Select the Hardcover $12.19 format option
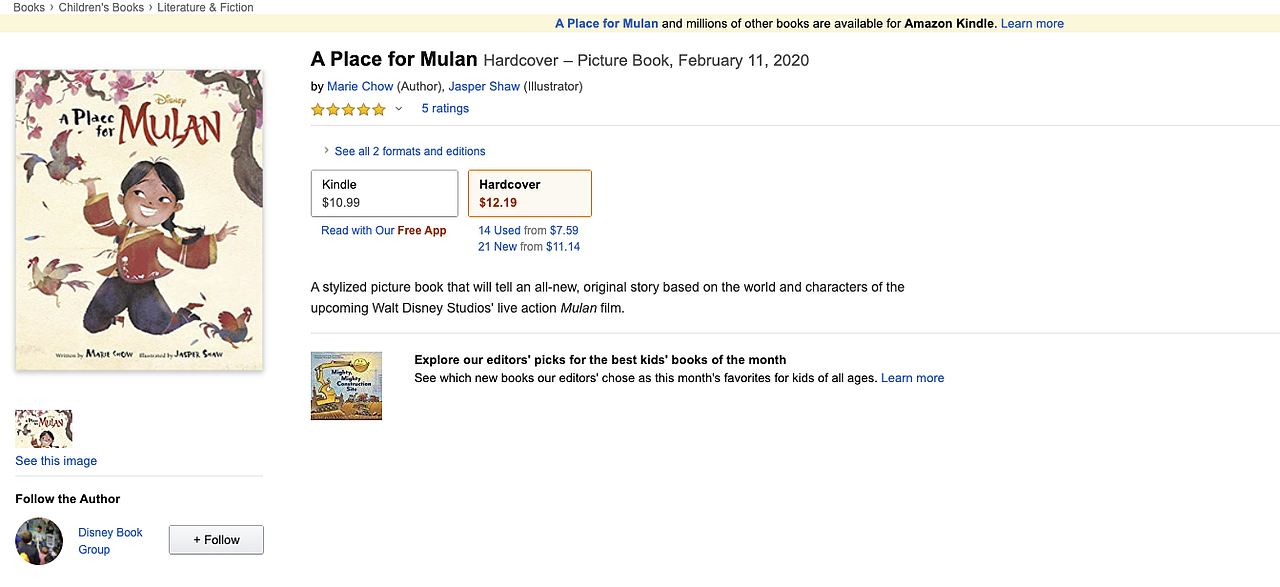Viewport: 1280px width, 587px height. (x=530, y=193)
